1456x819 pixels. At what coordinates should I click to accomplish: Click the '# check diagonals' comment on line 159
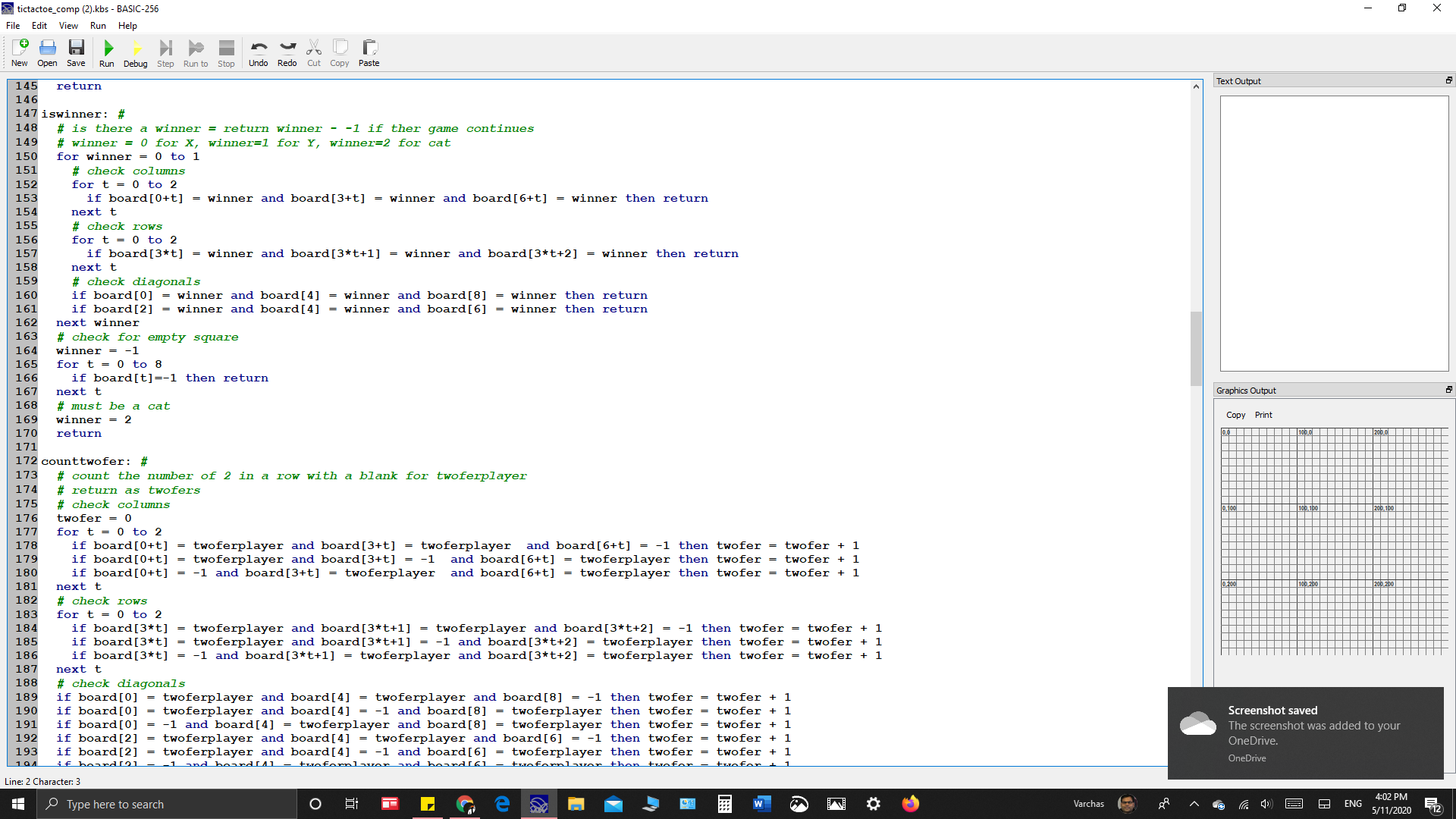tap(136, 281)
